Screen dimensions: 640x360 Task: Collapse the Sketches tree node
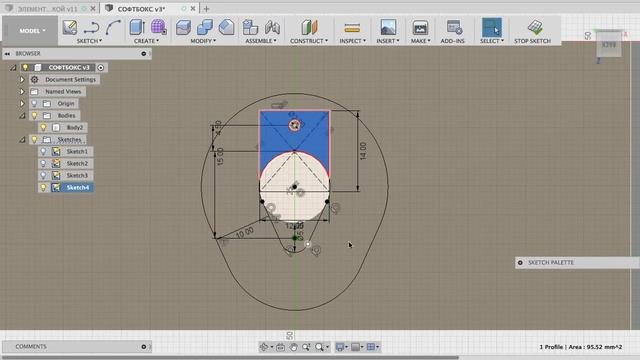tap(22, 140)
